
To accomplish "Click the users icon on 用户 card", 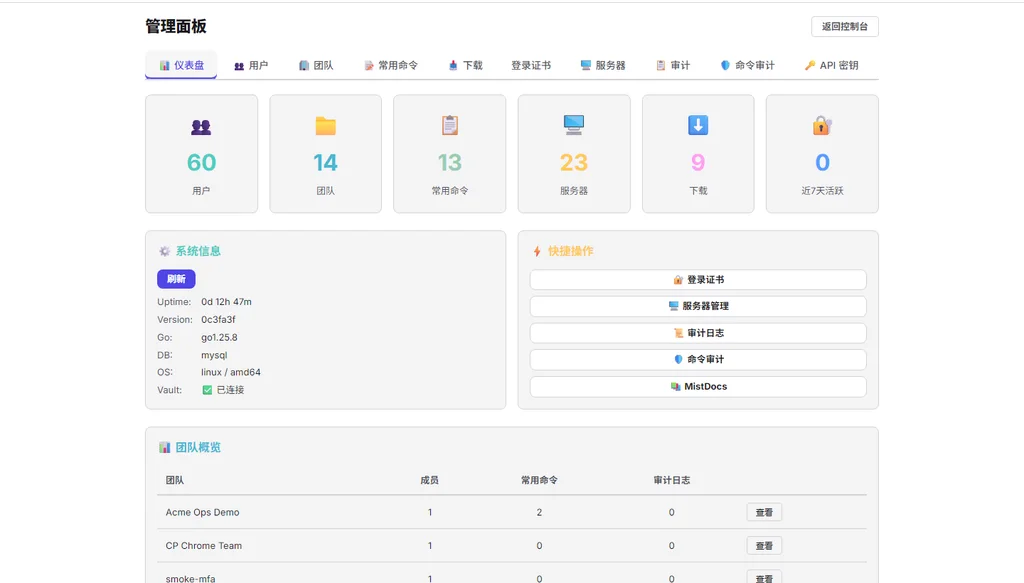I will point(201,127).
